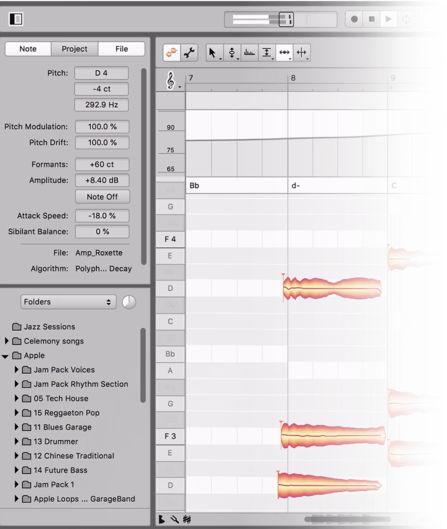Expand the 13 Drummer folder
The width and height of the screenshot is (447, 529).
(16, 441)
